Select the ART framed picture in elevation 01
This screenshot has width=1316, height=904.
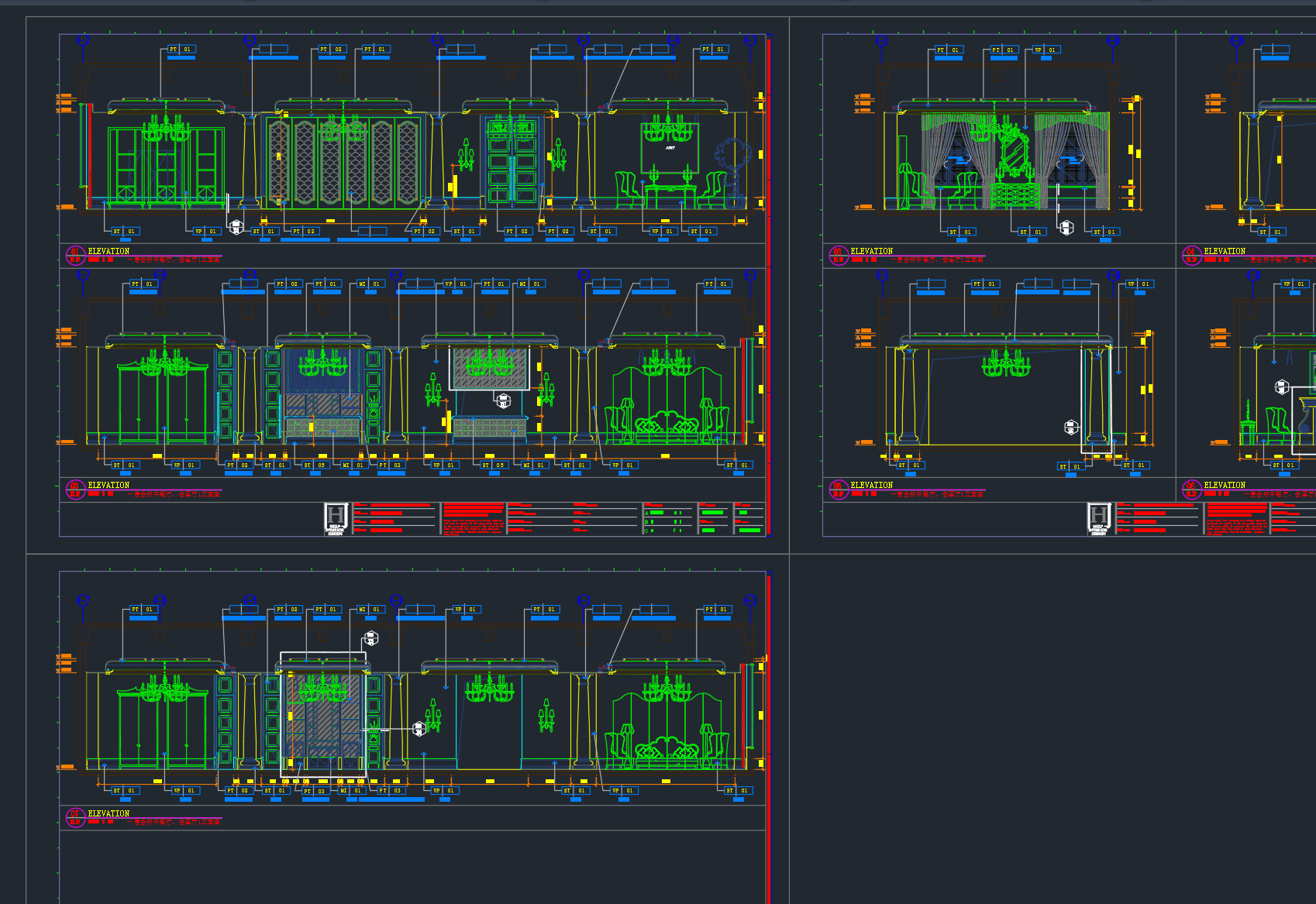[x=670, y=148]
